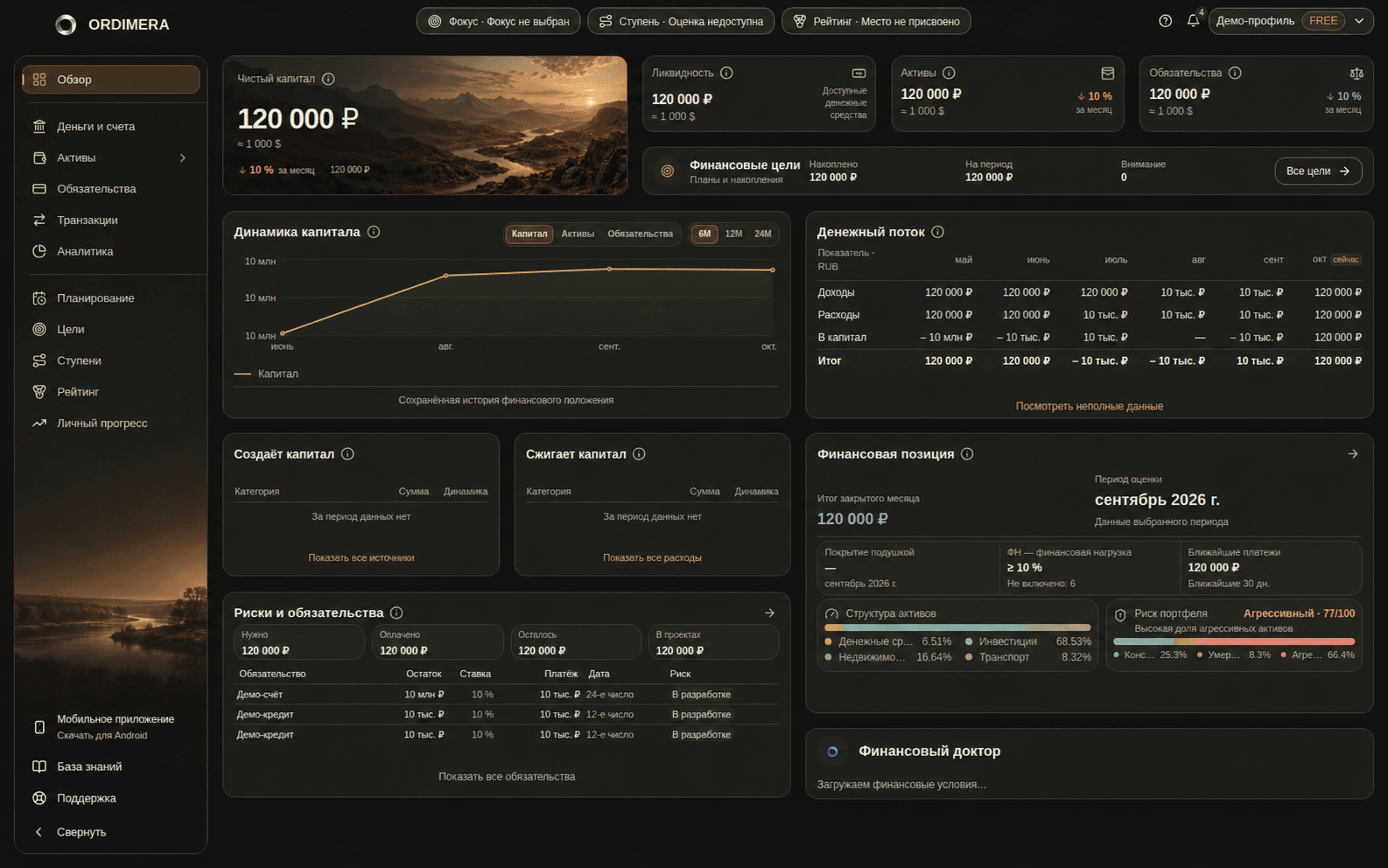1388x868 pixels.
Task: Open the Демо-профиль dropdown
Action: [x=1291, y=21]
